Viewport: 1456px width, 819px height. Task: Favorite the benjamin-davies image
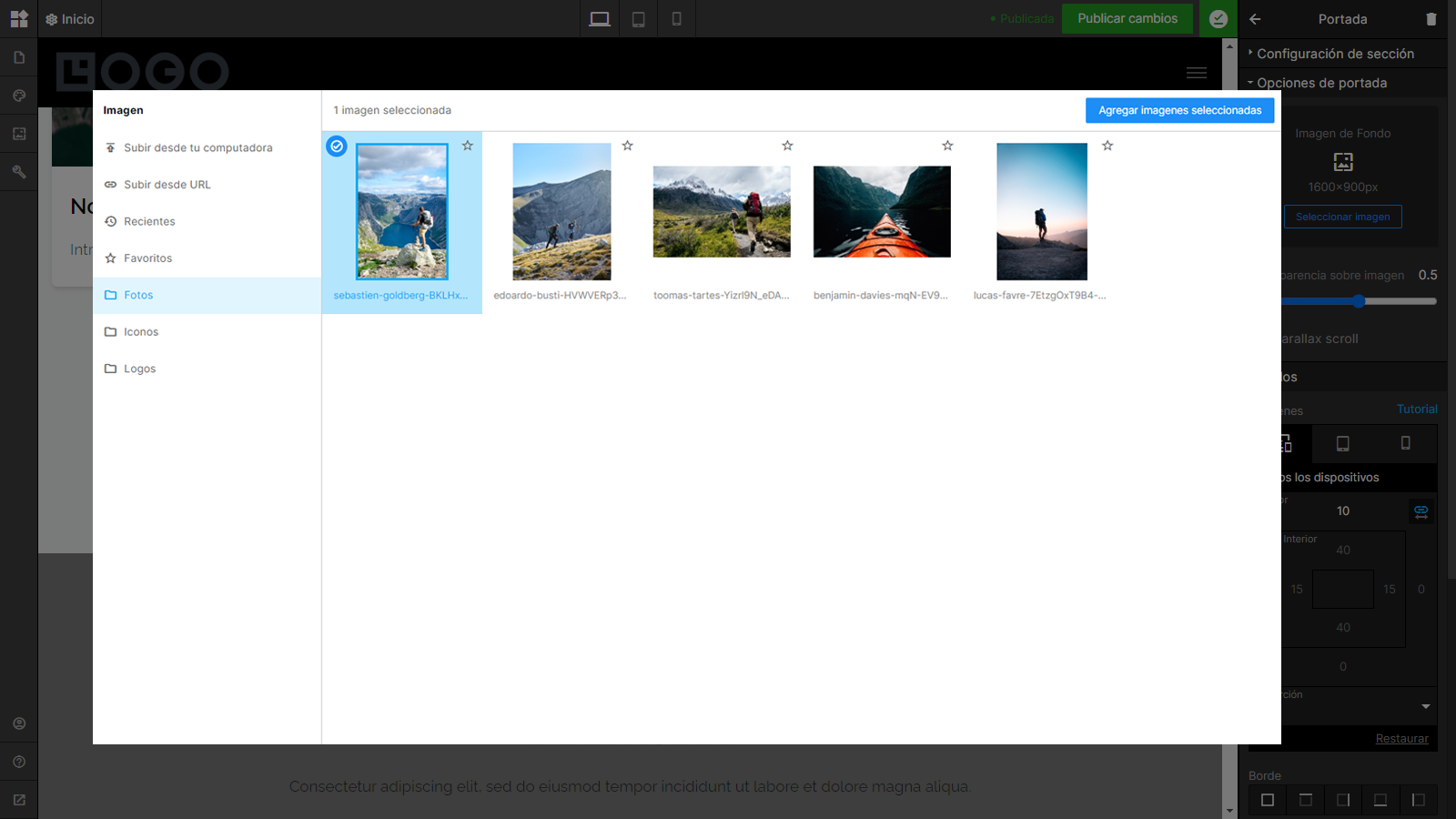pos(948,146)
